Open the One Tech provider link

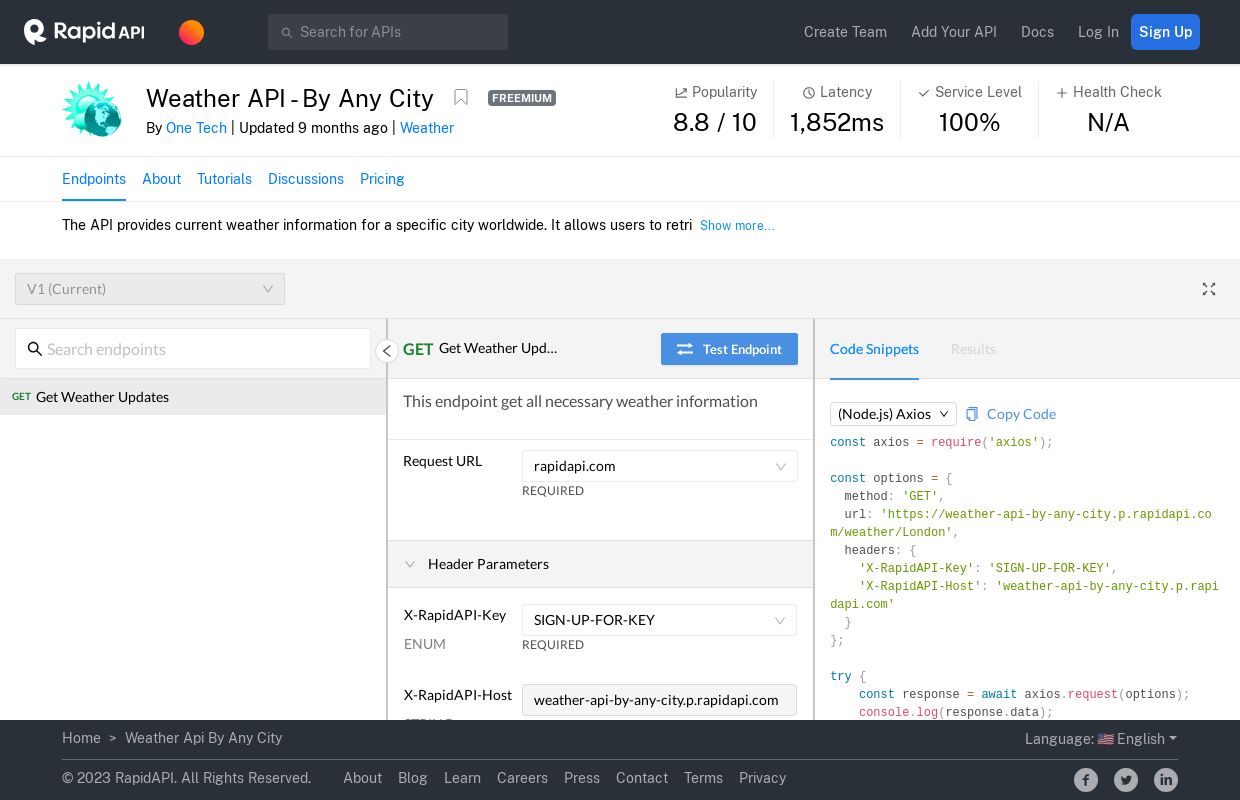[x=196, y=128]
